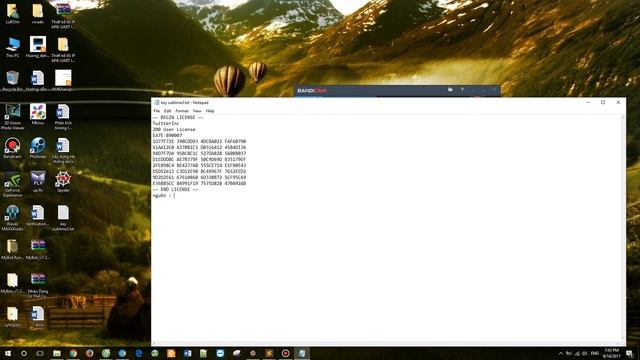
Task: Select the Spyder desktop shortcut
Action: coord(63,182)
